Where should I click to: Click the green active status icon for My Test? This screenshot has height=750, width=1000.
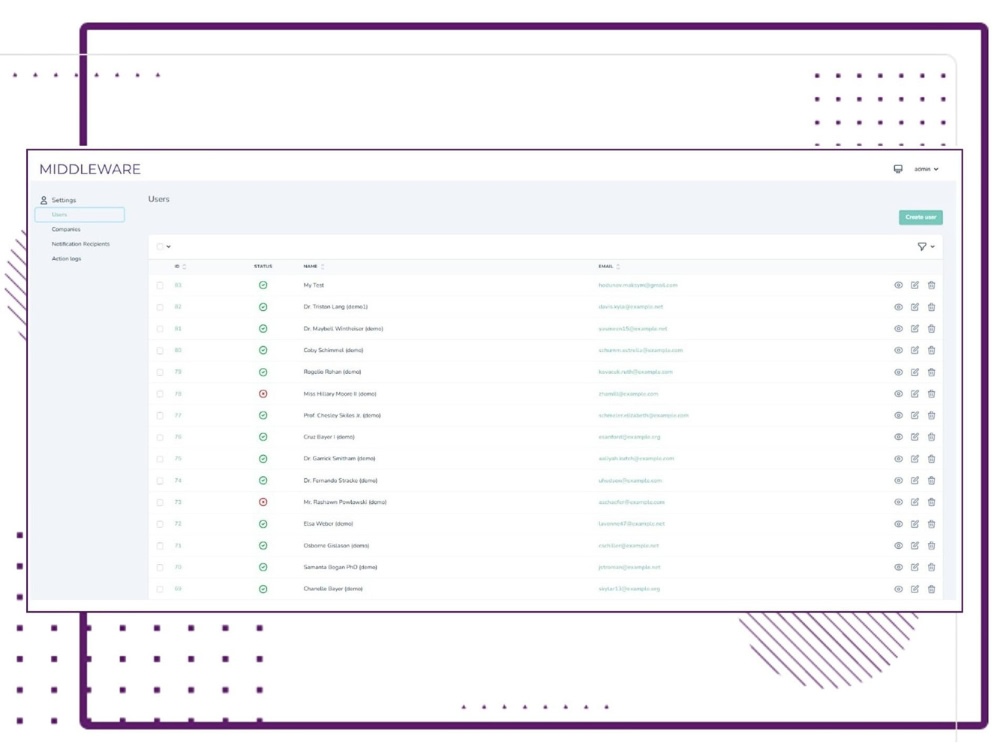(x=263, y=285)
